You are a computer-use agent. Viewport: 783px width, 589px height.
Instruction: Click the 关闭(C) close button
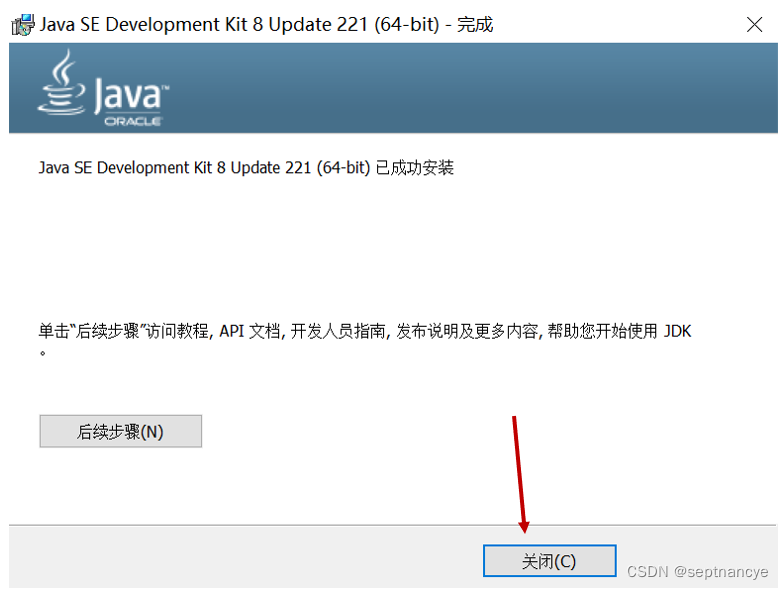point(549,561)
